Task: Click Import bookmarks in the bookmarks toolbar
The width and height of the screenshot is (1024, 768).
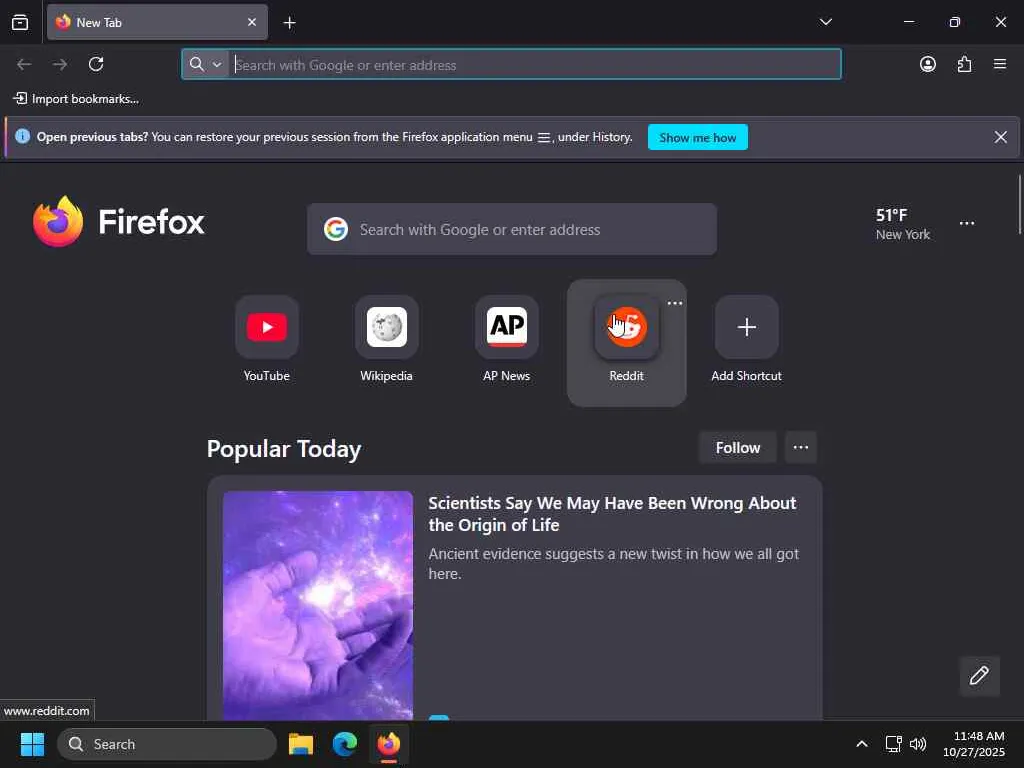Action: pyautogui.click(x=76, y=99)
